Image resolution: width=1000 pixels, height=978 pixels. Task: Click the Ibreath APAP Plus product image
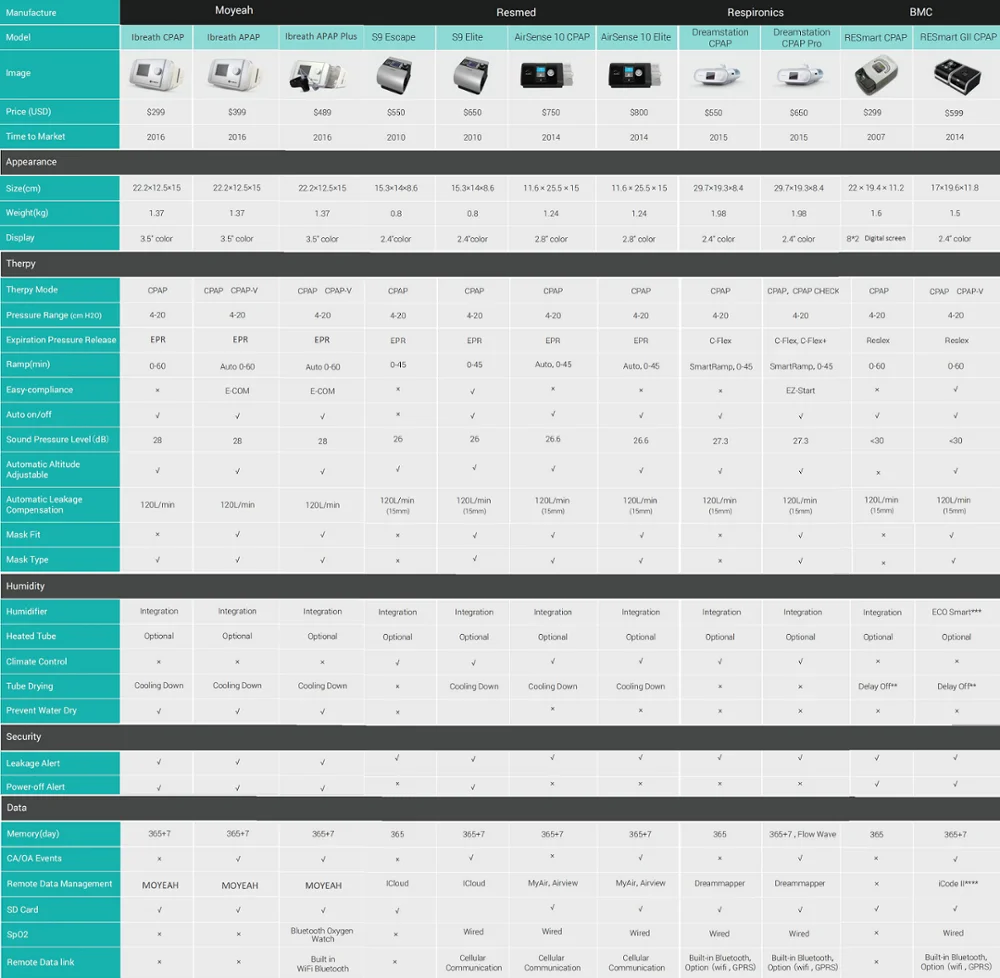317,76
